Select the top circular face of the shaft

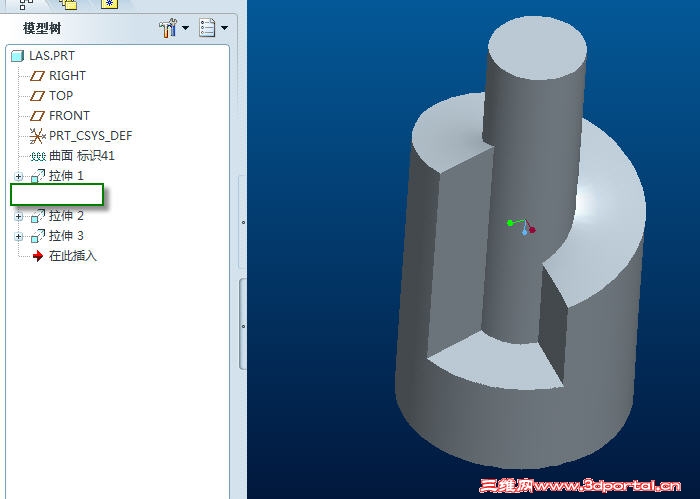point(537,48)
